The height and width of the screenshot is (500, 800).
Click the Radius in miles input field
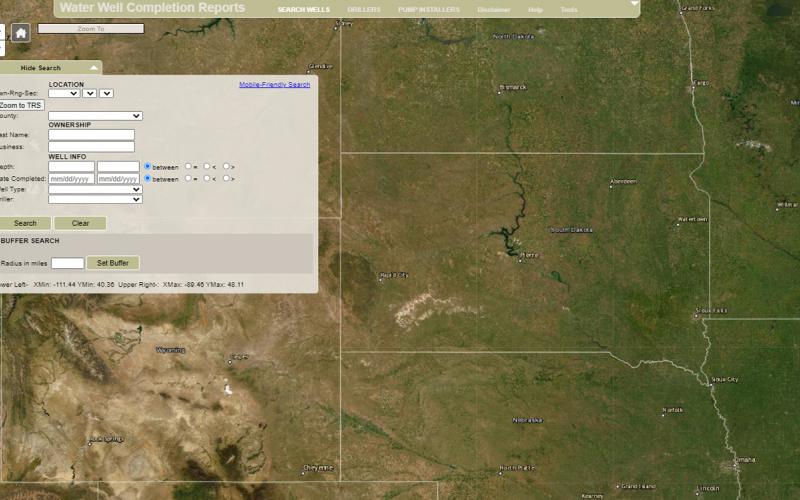point(67,263)
